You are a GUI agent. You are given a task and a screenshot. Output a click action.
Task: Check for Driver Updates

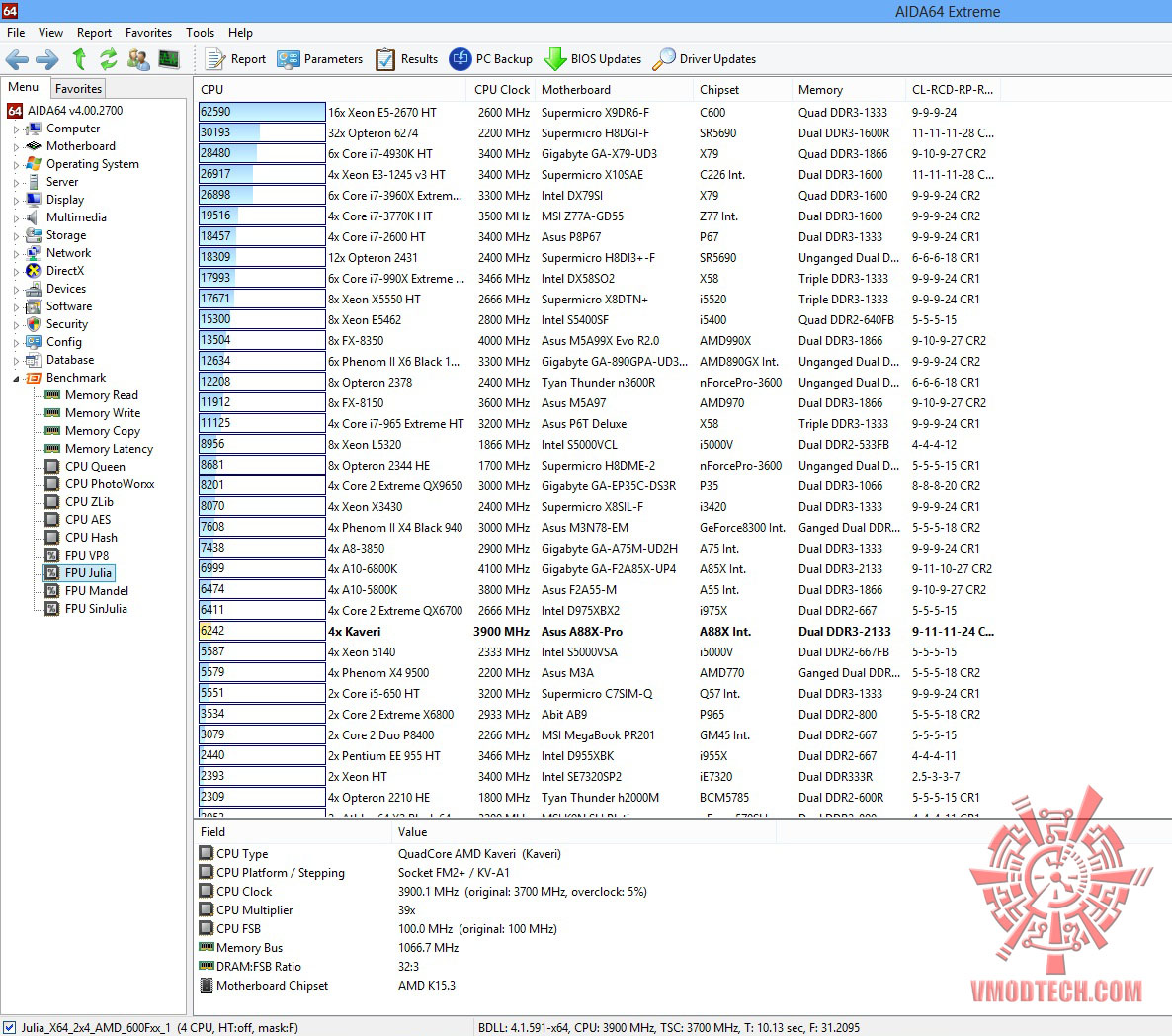click(705, 59)
